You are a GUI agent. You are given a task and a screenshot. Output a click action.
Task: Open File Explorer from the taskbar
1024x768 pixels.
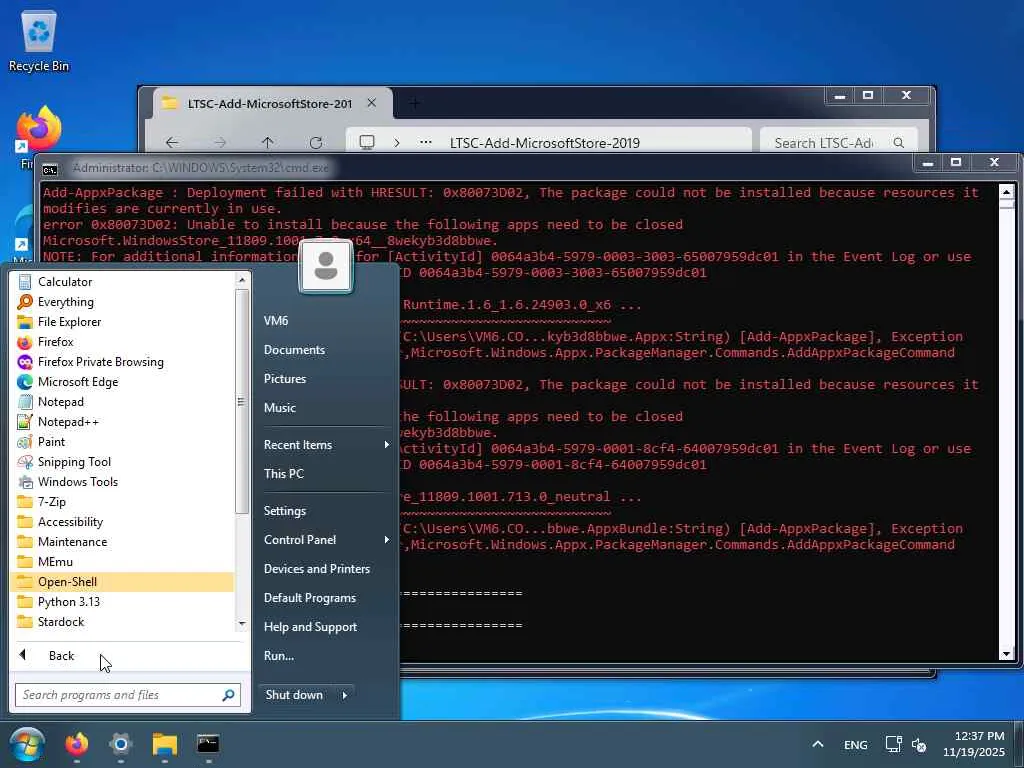click(165, 744)
